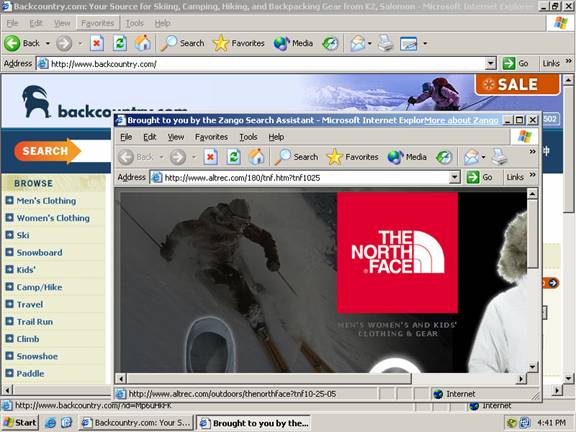
Task: Stop loading in Backcountry window toolbar
Action: point(97,43)
